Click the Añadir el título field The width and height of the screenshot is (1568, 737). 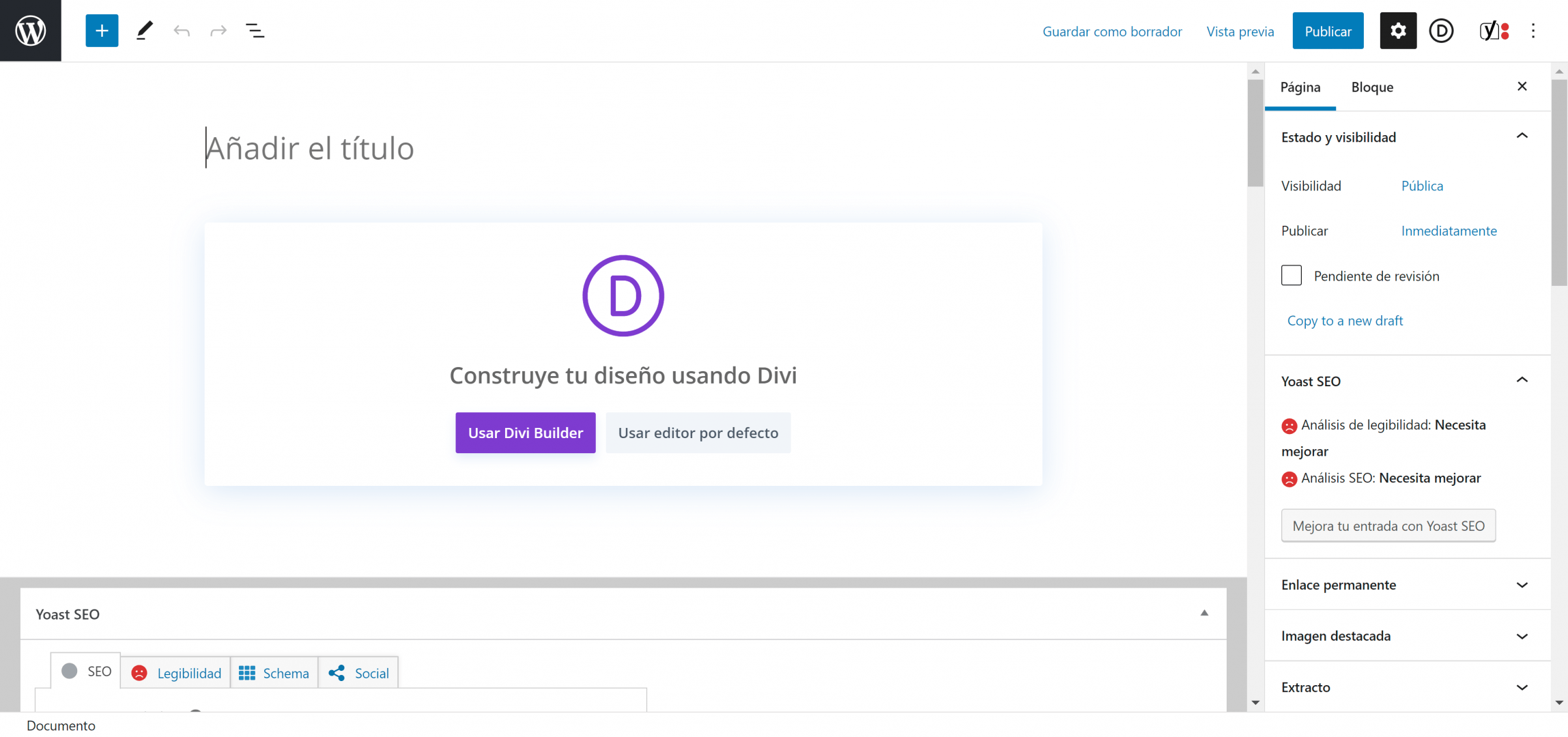tap(623, 147)
